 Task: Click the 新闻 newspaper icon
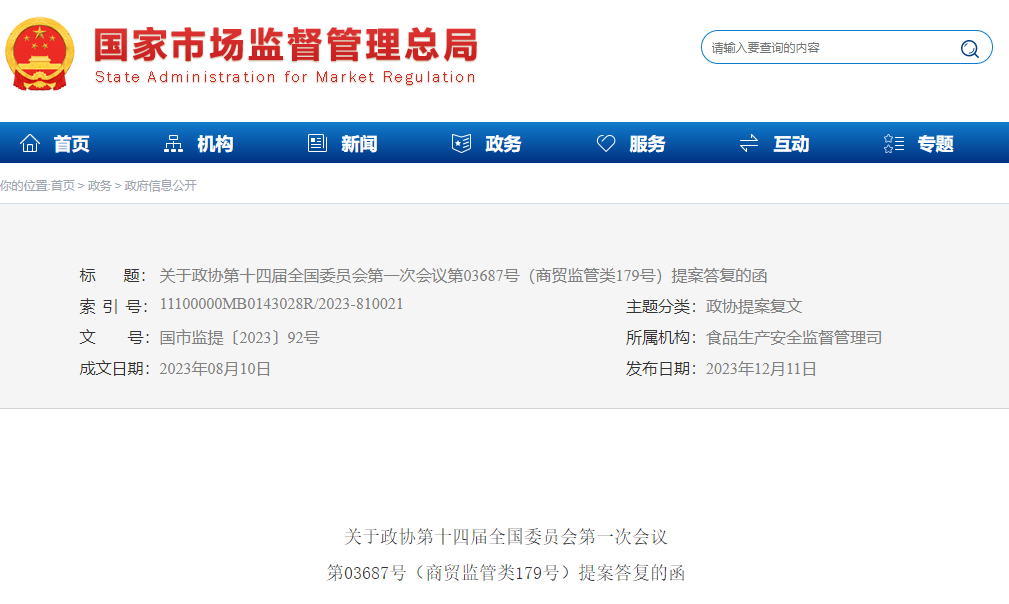[316, 142]
